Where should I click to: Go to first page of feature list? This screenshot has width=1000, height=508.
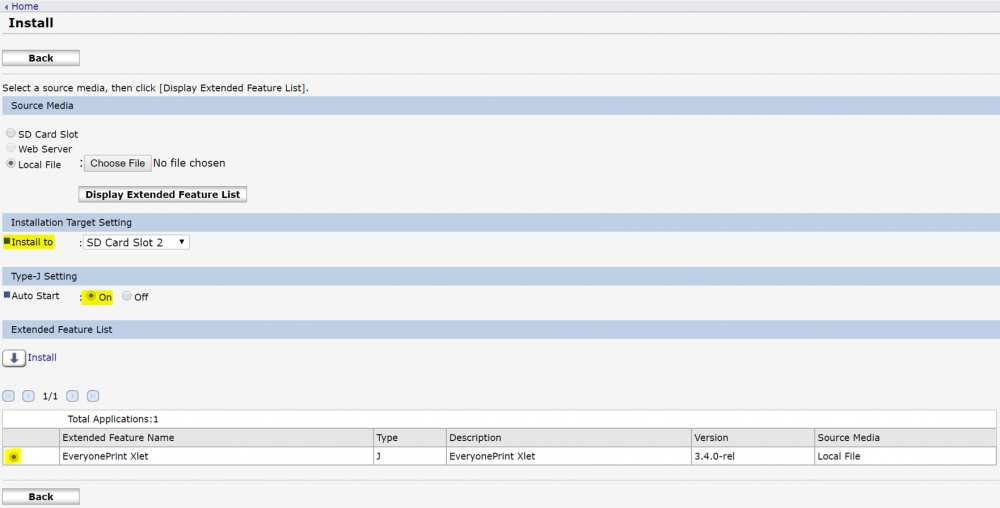(9, 396)
